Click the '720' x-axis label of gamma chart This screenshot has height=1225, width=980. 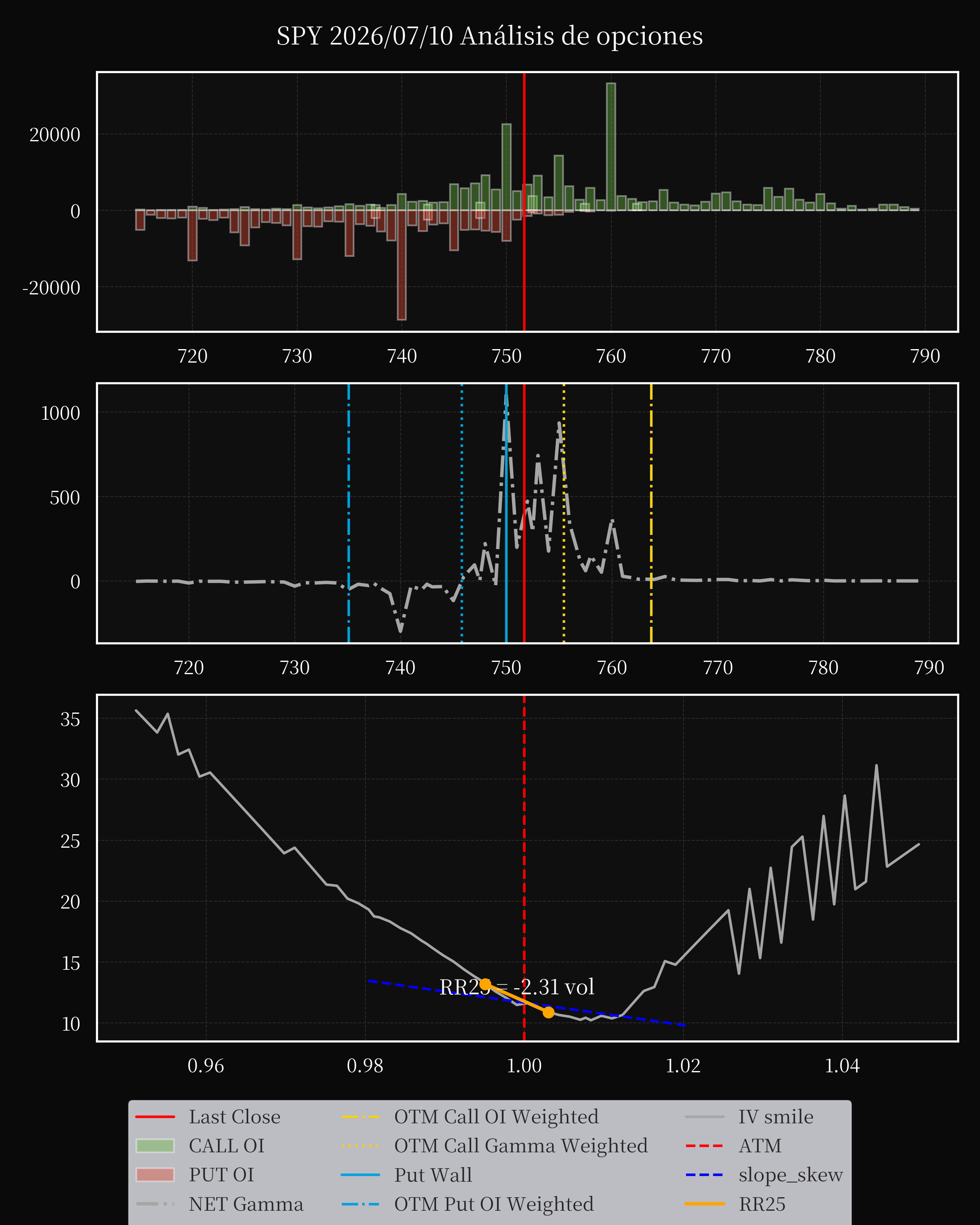click(189, 668)
